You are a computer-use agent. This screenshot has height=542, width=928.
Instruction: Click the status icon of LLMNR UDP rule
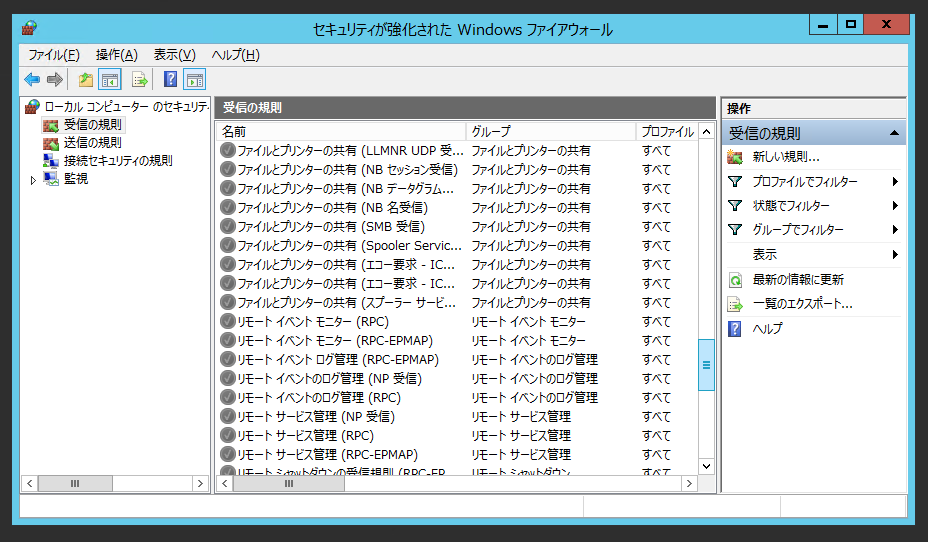coord(228,150)
